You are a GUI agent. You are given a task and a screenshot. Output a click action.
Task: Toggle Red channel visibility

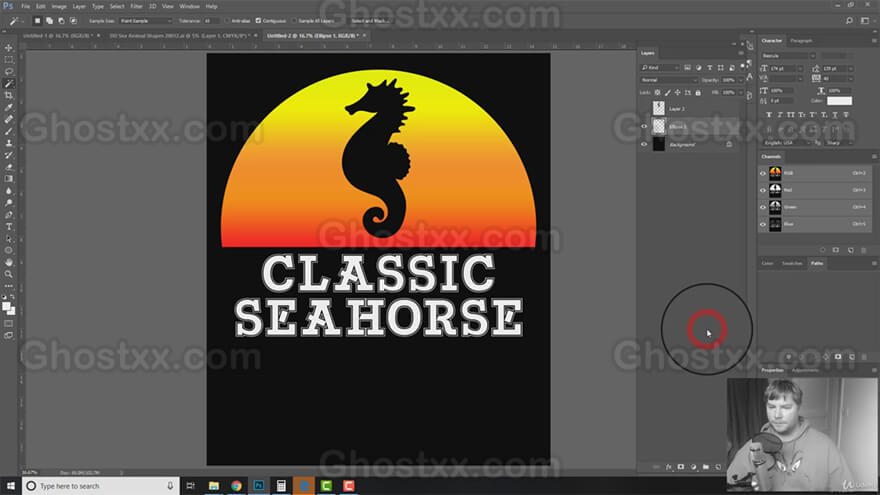(x=763, y=190)
